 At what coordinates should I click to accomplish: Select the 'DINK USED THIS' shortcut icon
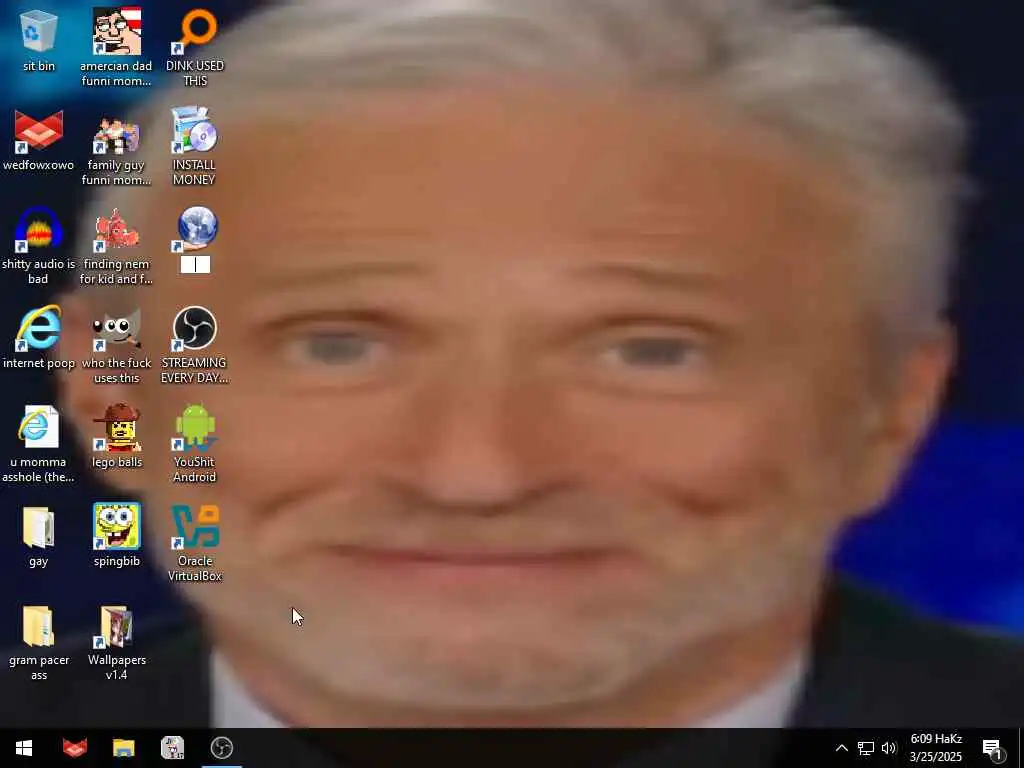tap(194, 31)
